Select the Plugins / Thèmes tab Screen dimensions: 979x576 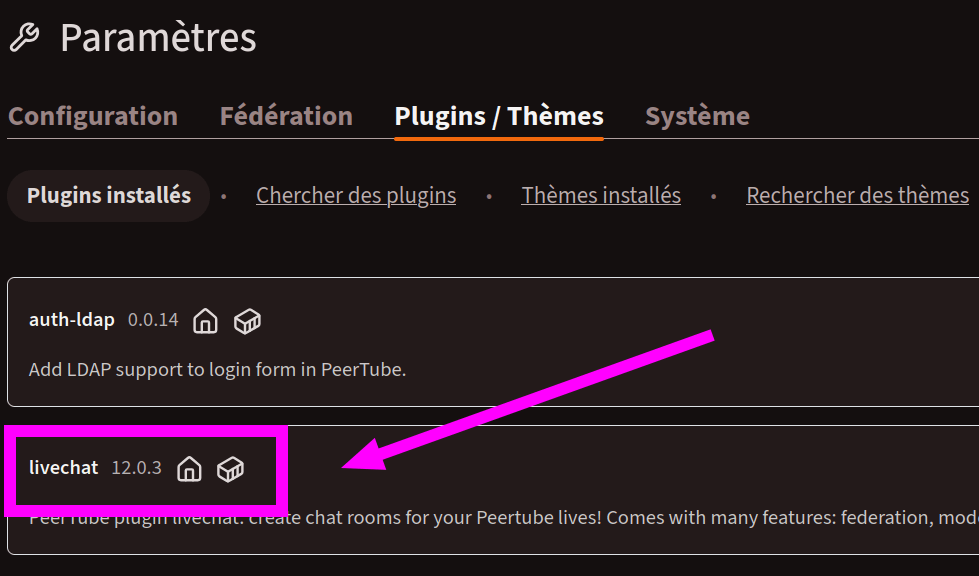499,116
